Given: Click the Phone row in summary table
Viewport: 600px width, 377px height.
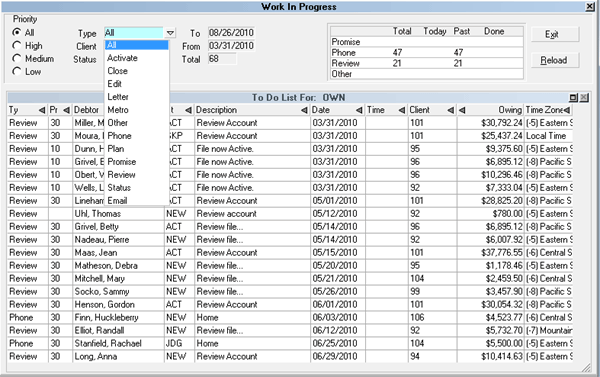Looking at the screenshot, I should (x=427, y=52).
